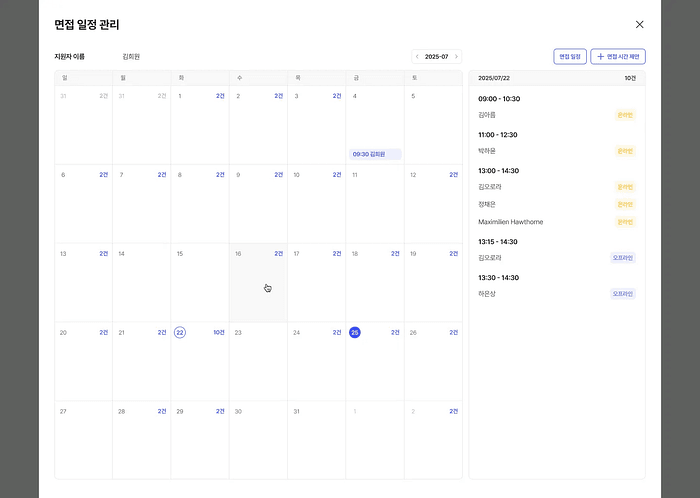
Task: Go to next month with right chevron
Action: click(456, 57)
